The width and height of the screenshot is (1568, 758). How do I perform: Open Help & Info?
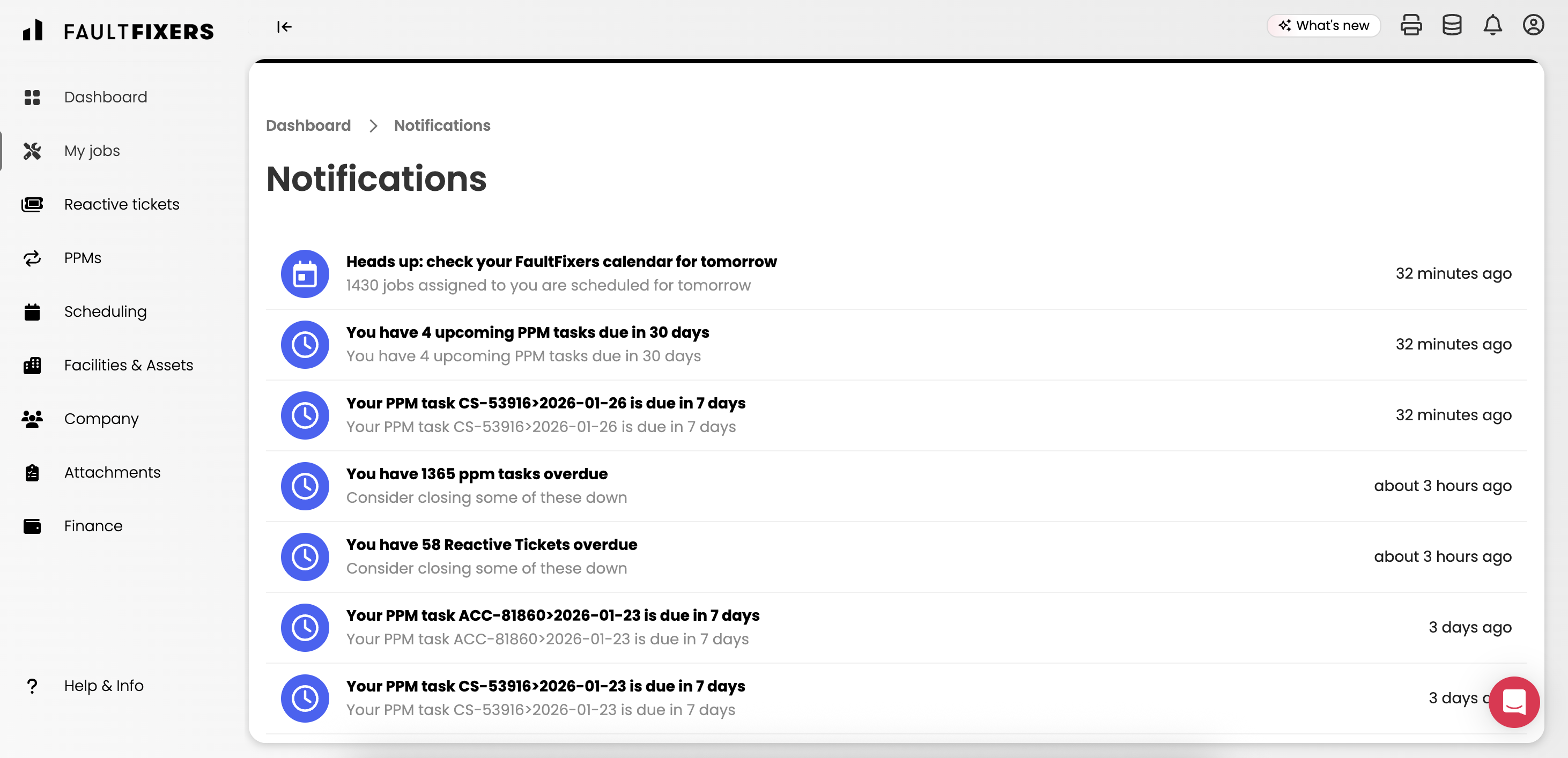pos(103,686)
